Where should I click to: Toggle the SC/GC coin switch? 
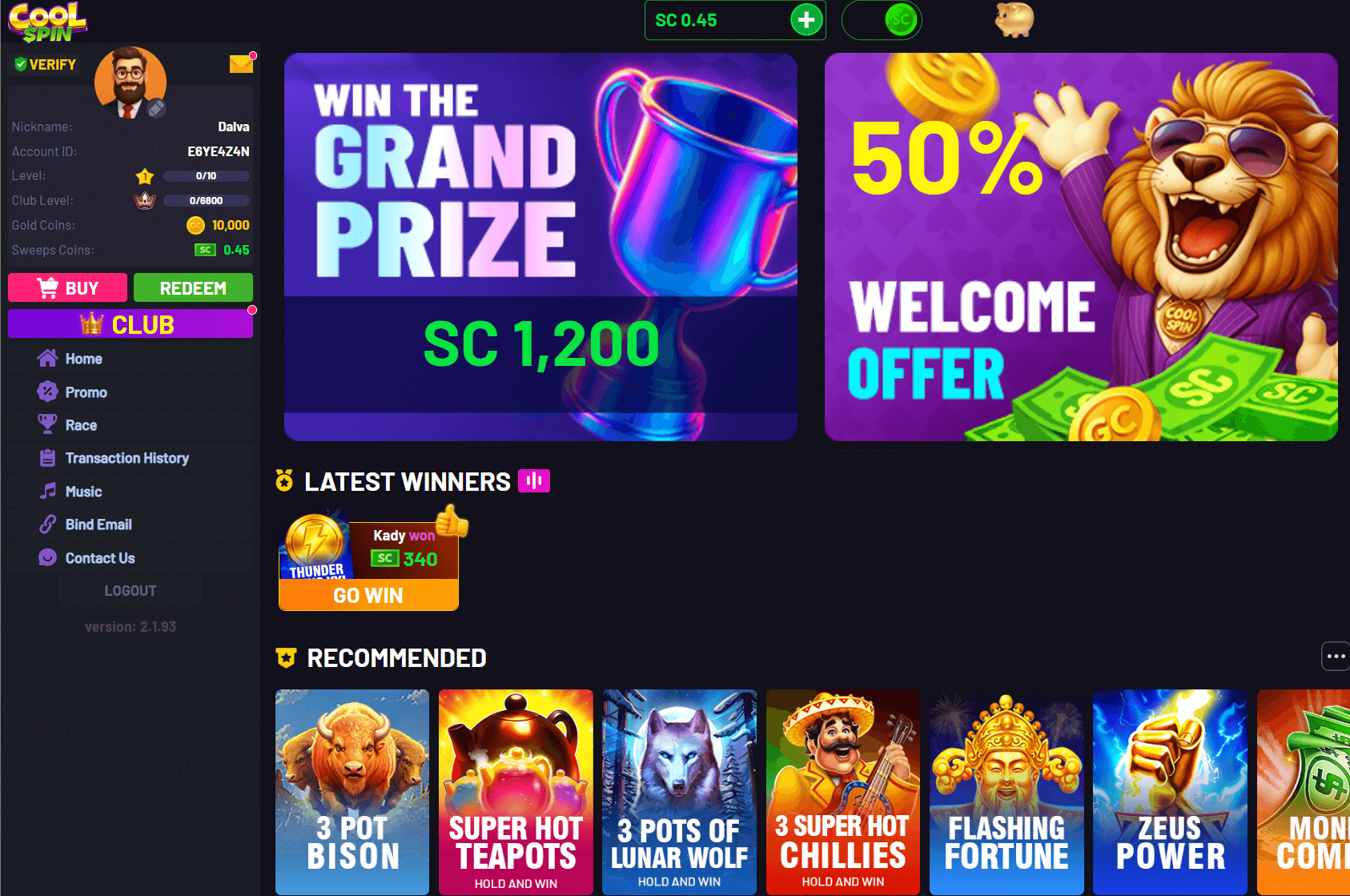(x=882, y=20)
